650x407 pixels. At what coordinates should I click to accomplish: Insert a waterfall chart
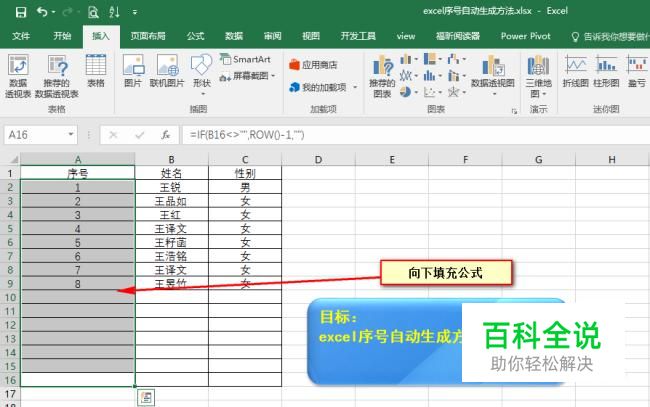click(x=456, y=60)
